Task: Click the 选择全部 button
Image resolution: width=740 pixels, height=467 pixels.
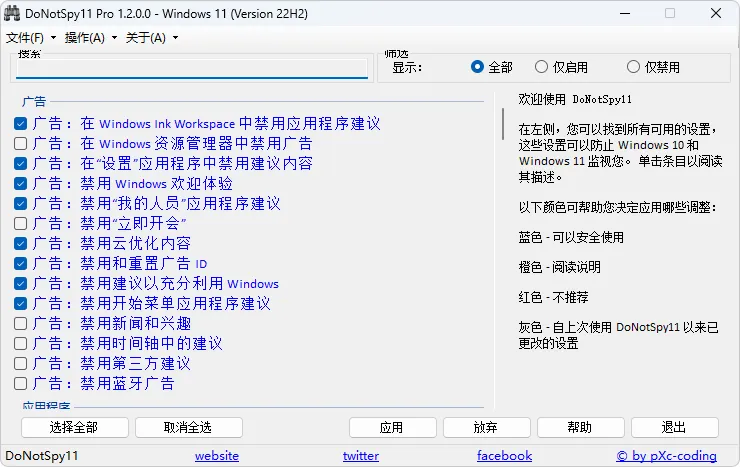Action: 75,427
